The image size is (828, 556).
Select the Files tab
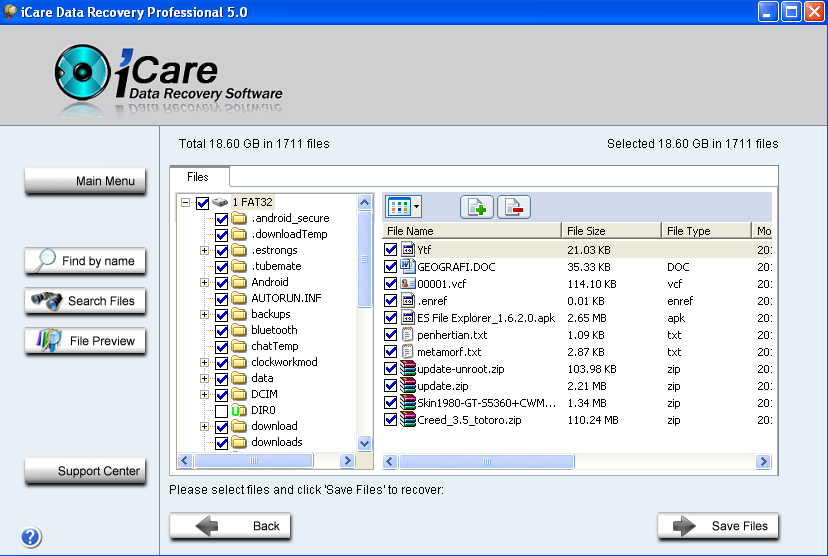(x=199, y=177)
